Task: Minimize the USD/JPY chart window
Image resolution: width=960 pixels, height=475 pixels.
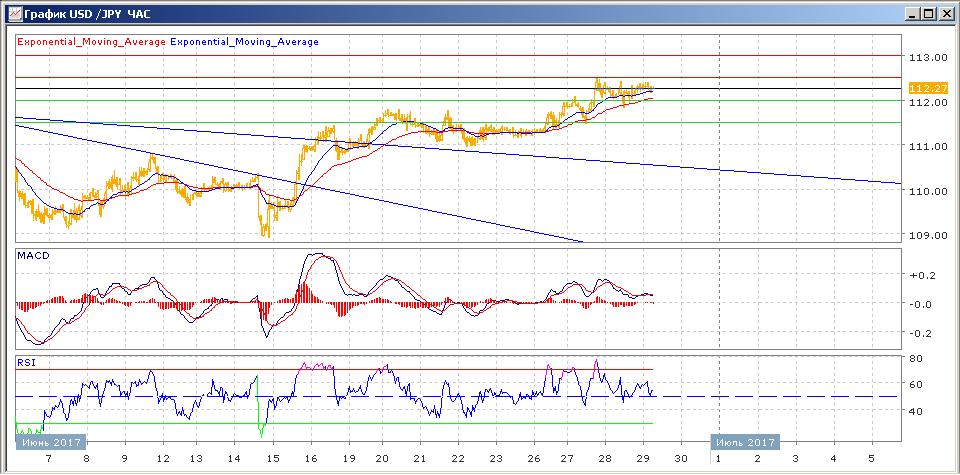Action: (912, 13)
